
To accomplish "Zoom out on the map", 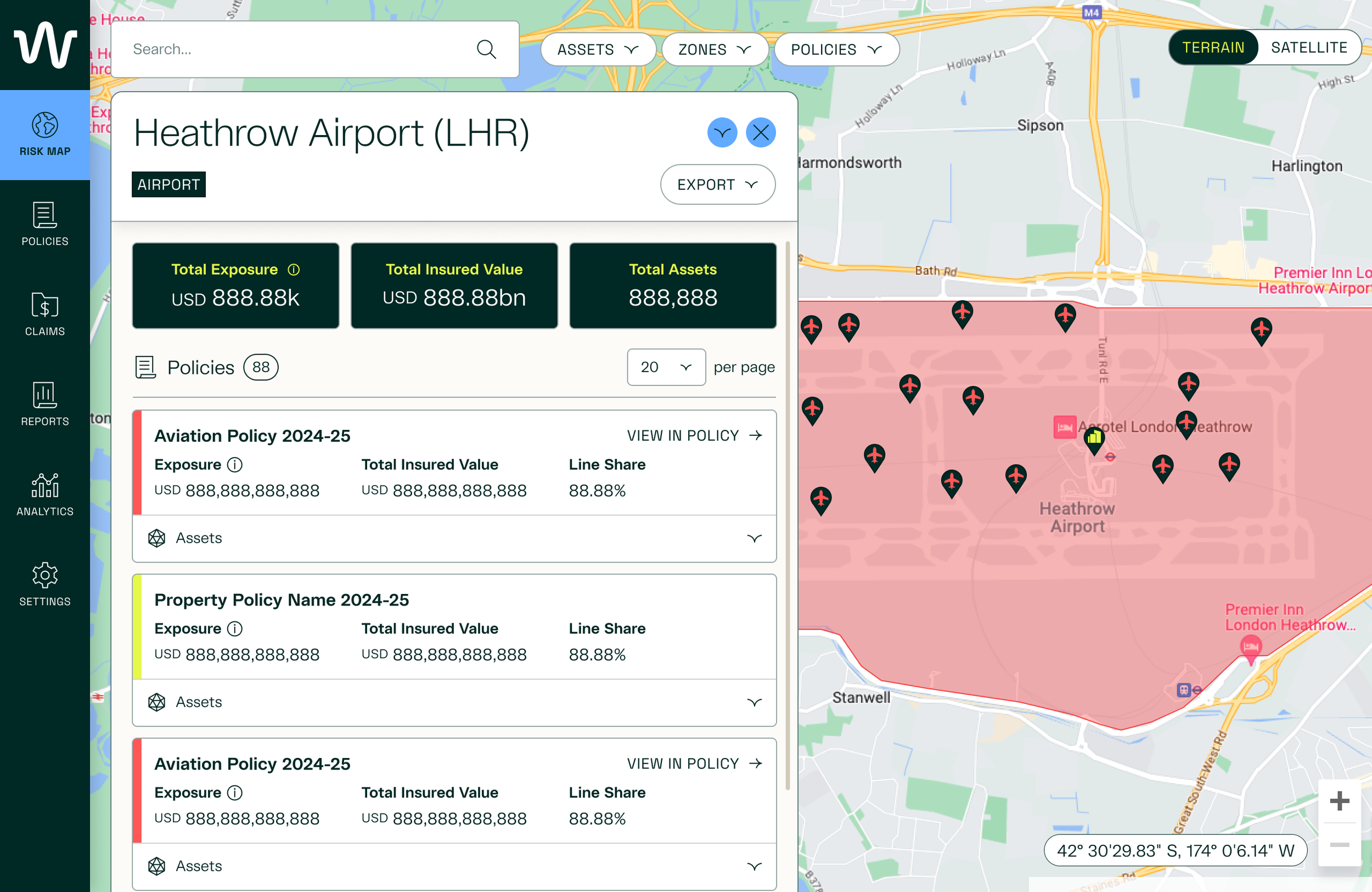I will tap(1339, 845).
